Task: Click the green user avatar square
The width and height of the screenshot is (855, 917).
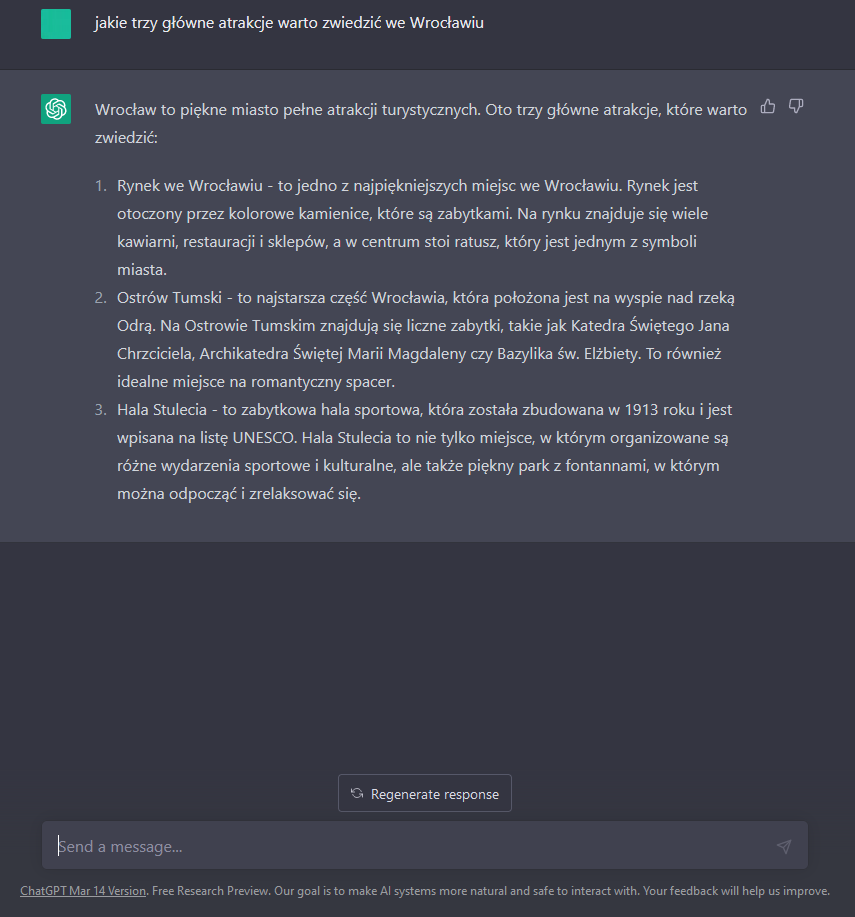Action: pos(56,24)
